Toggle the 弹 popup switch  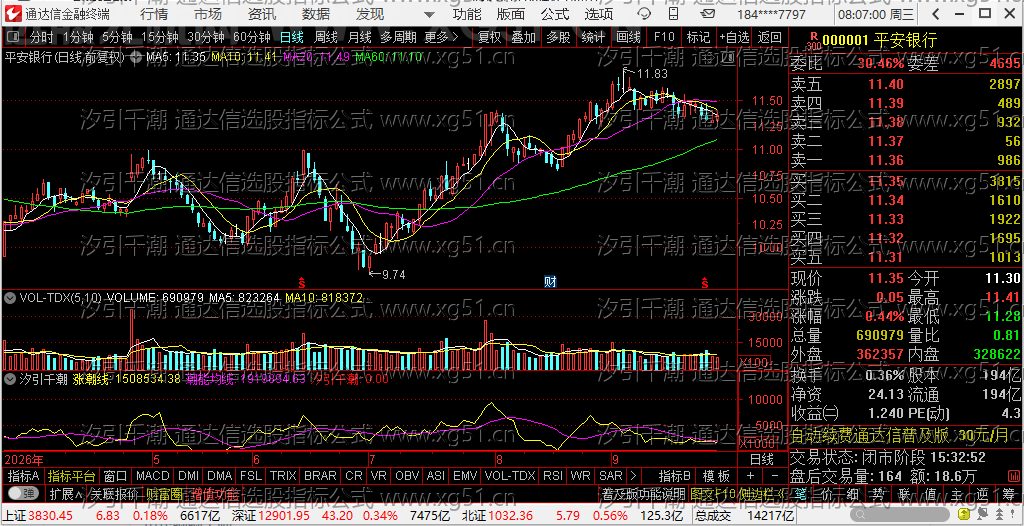24,493
